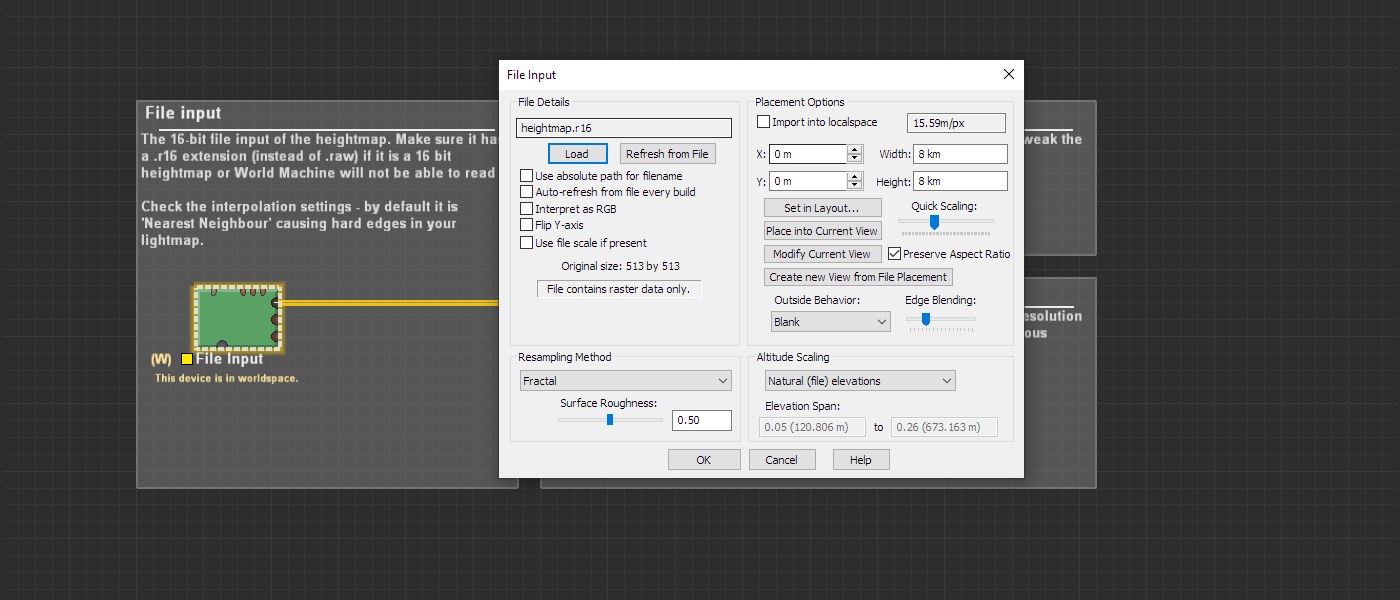The width and height of the screenshot is (1400, 600).
Task: Click Refresh from File button
Action: [667, 154]
